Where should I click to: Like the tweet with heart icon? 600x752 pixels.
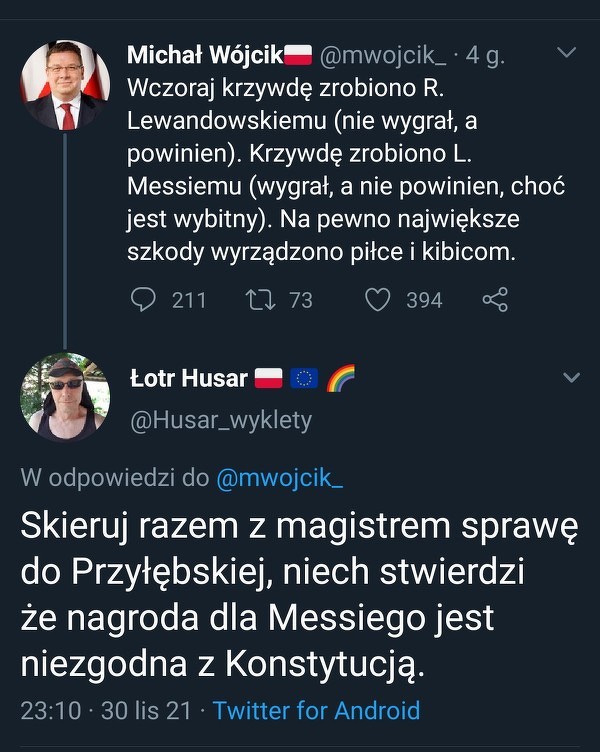pyautogui.click(x=377, y=299)
